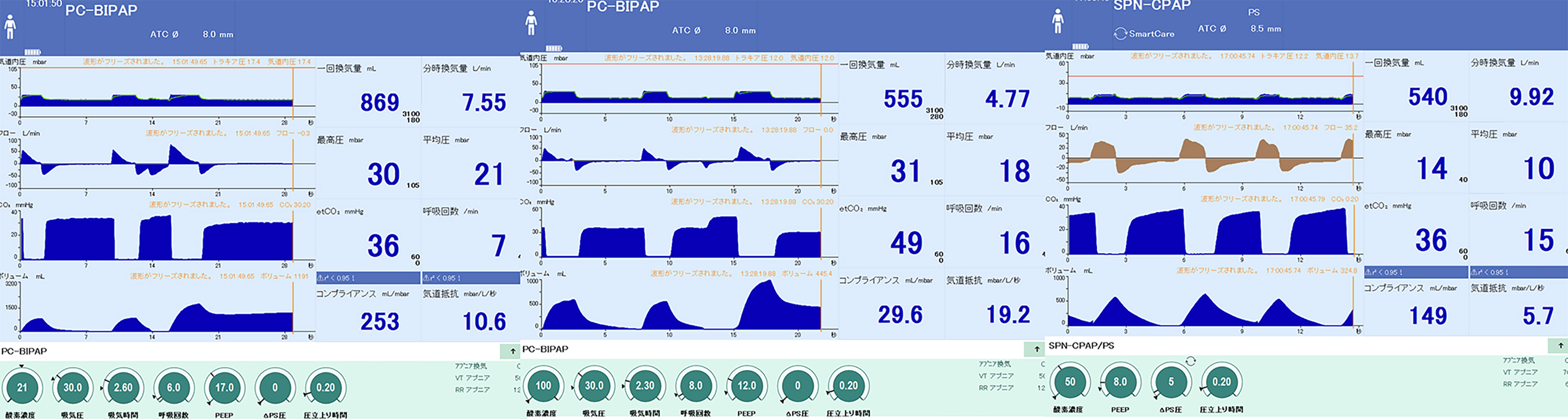
Task: Select the PEEP dial showing 12.0
Action: point(746,386)
